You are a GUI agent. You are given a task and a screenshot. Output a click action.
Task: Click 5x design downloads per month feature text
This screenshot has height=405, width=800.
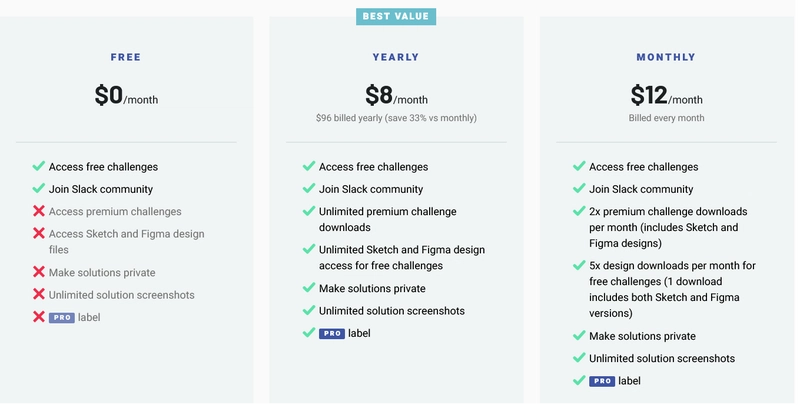(672, 289)
